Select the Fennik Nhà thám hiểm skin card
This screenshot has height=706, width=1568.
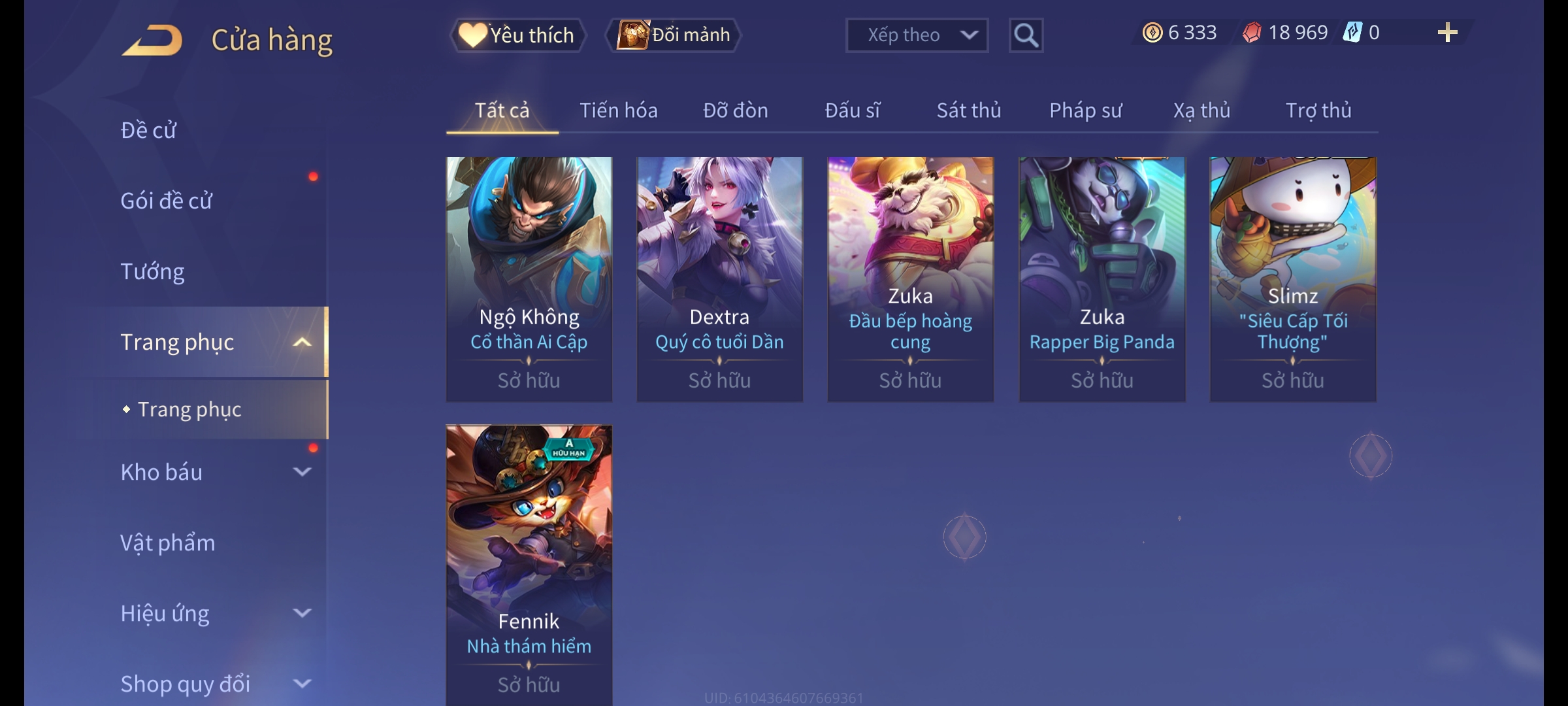point(529,565)
